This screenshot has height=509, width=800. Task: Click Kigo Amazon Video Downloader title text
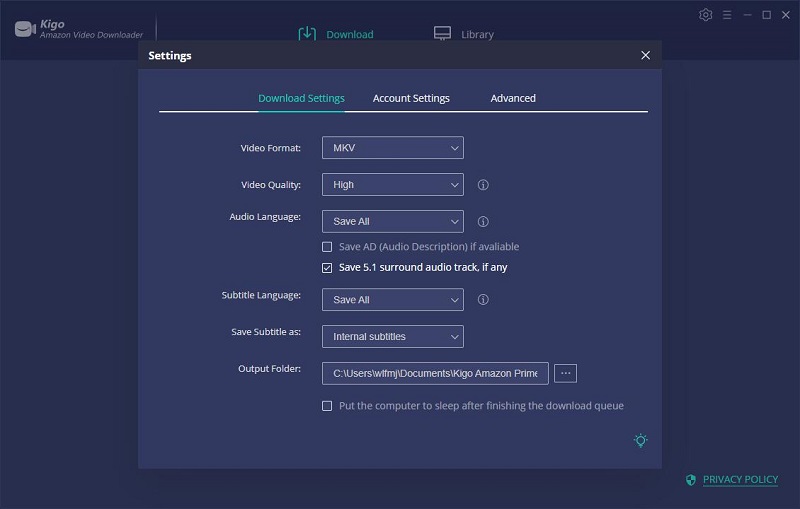(x=91, y=29)
